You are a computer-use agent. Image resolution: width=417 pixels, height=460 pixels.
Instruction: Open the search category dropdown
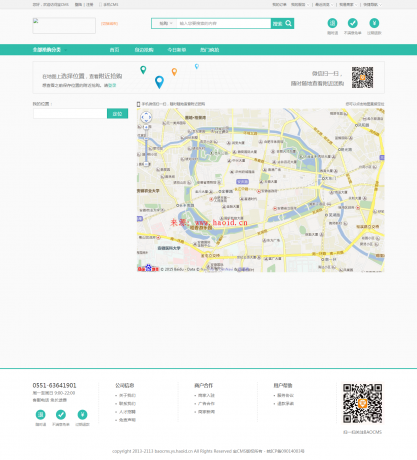tap(165, 23)
